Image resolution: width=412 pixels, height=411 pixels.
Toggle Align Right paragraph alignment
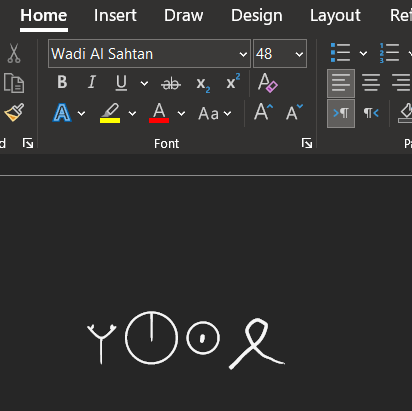coord(401,83)
